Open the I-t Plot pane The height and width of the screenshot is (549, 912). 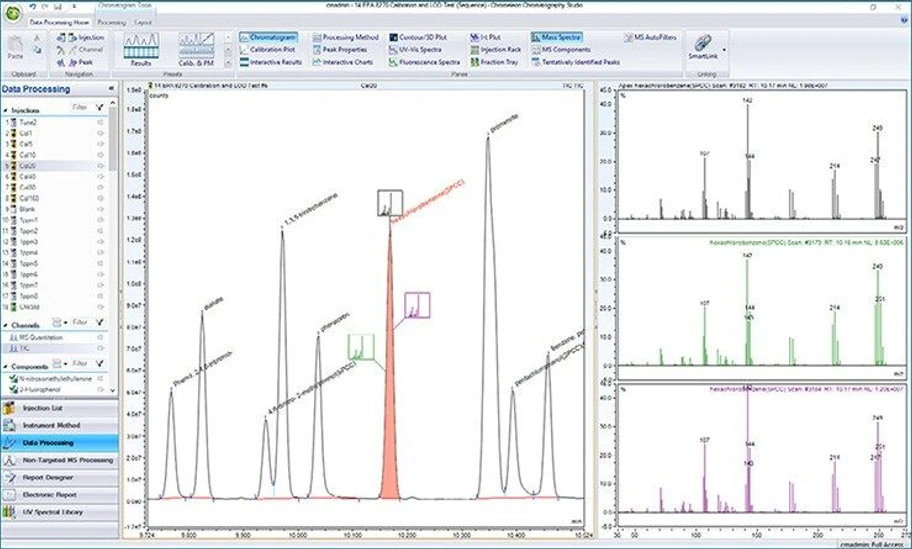(x=486, y=37)
